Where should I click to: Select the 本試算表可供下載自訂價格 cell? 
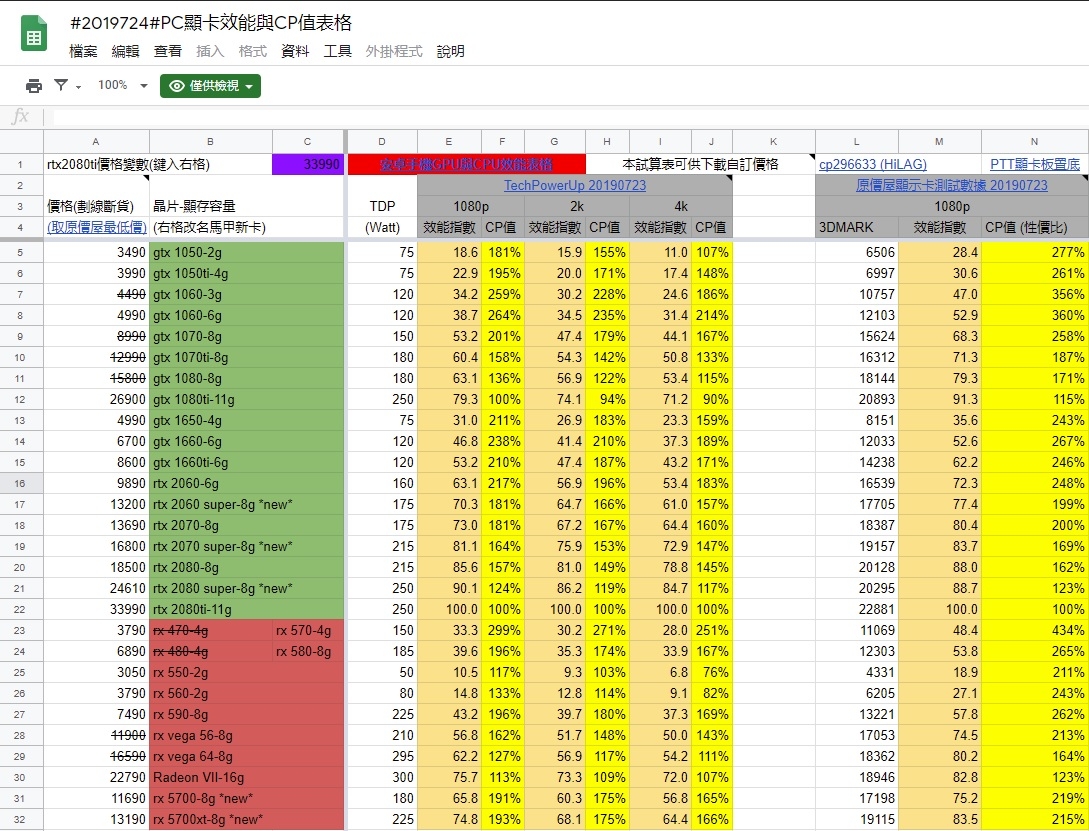pyautogui.click(x=700, y=165)
